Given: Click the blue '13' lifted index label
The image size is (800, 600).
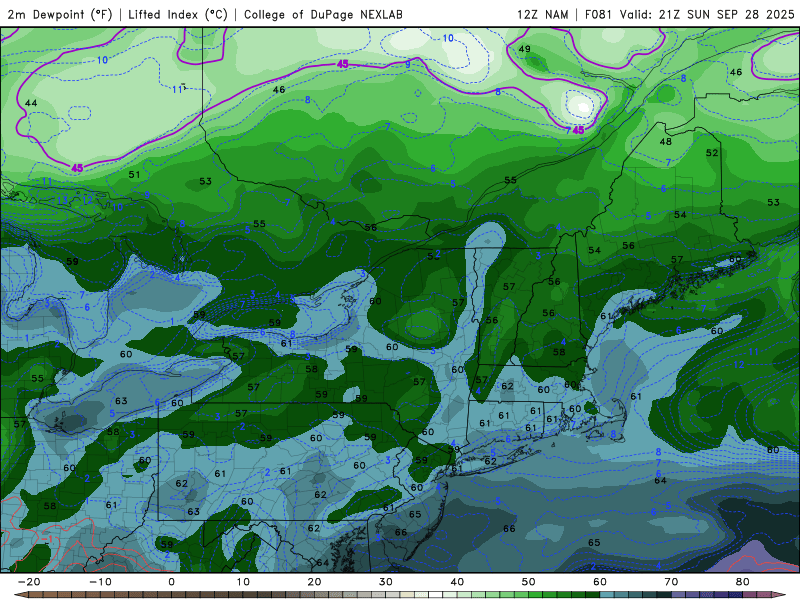Looking at the screenshot, I should [62, 201].
